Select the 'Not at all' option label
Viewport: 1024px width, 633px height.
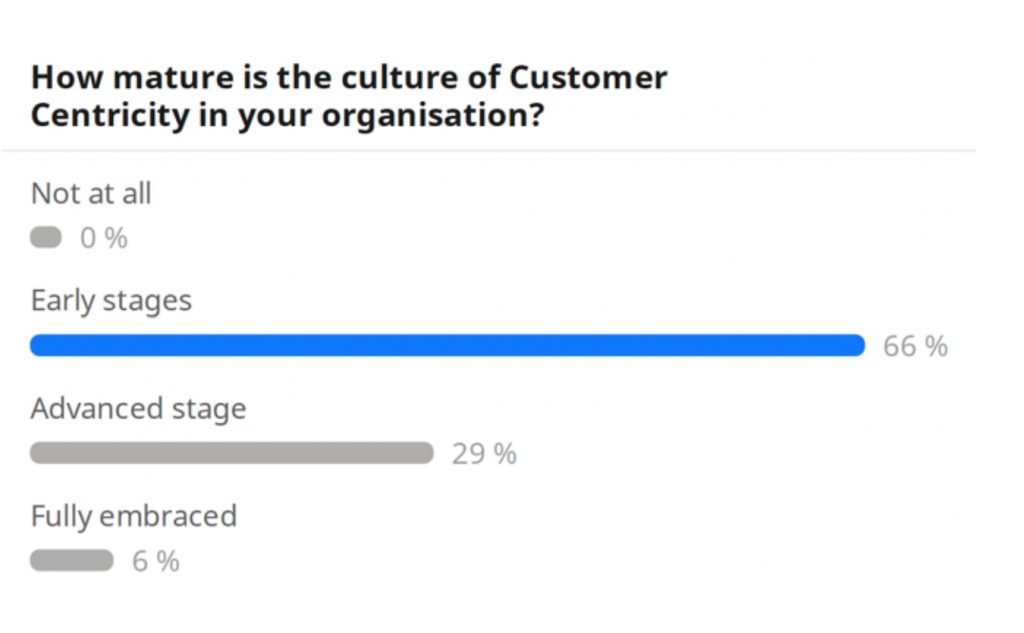point(91,193)
